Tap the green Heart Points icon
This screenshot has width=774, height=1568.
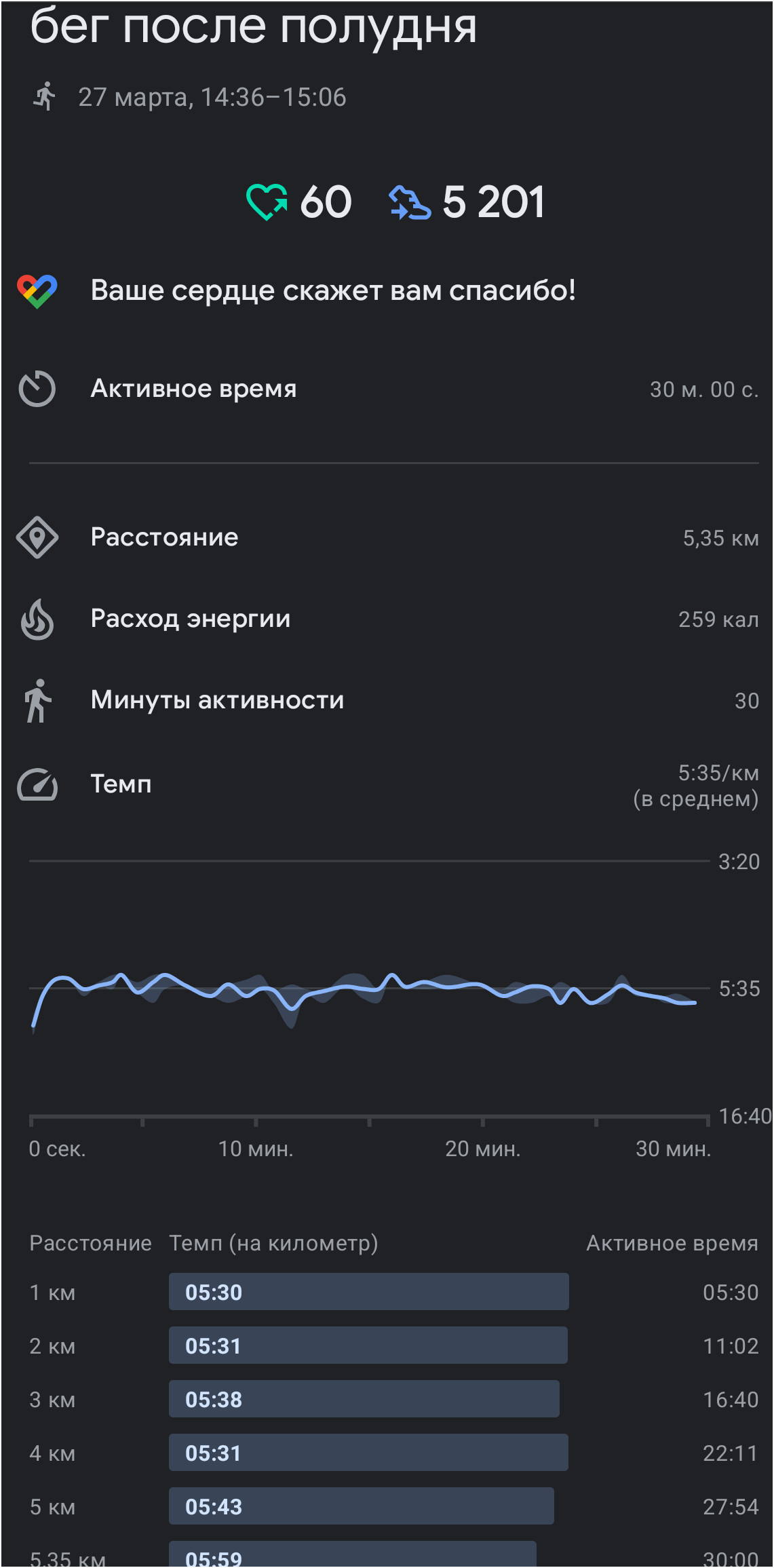point(267,202)
